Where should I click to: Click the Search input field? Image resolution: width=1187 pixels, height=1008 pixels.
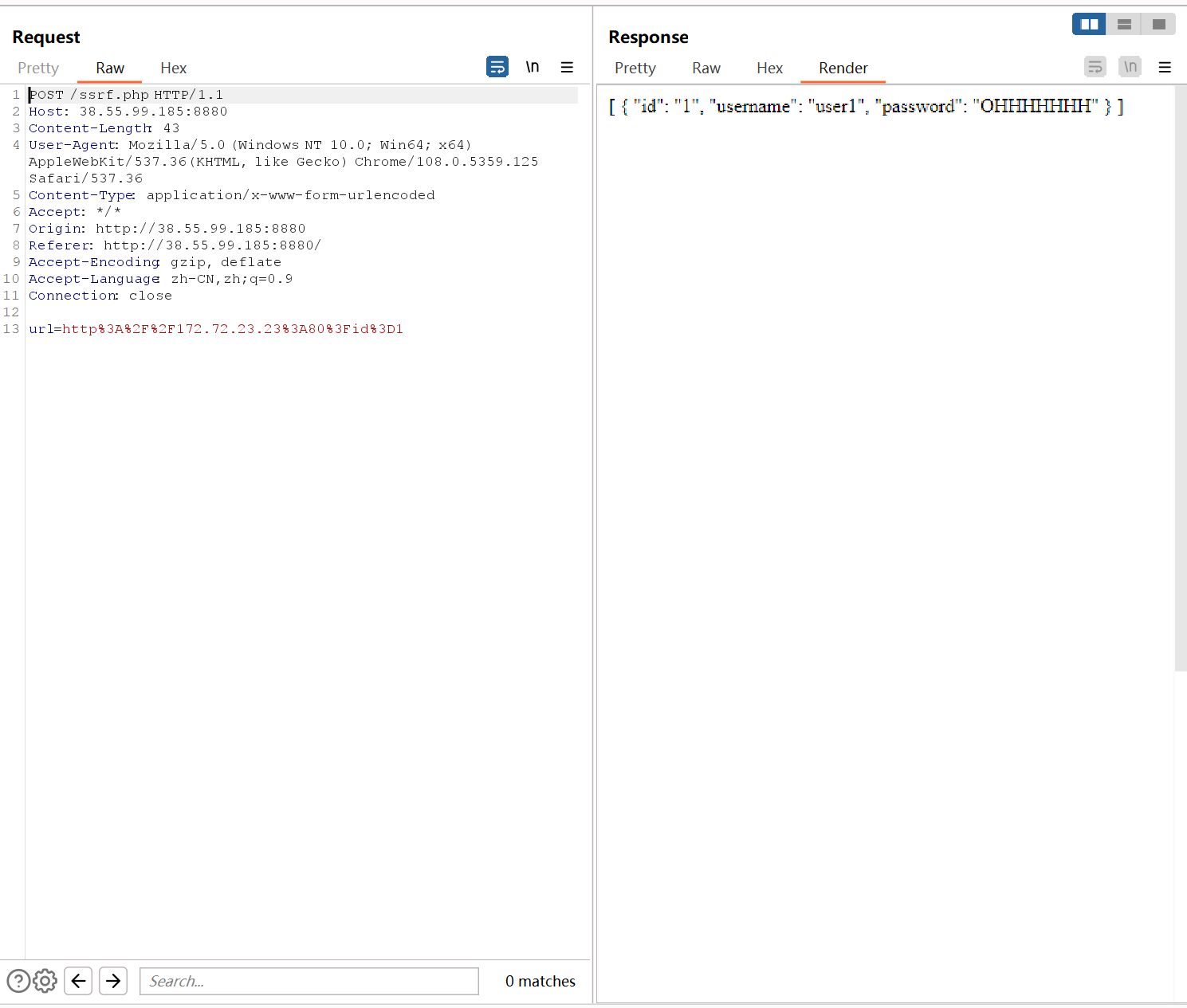(x=309, y=981)
